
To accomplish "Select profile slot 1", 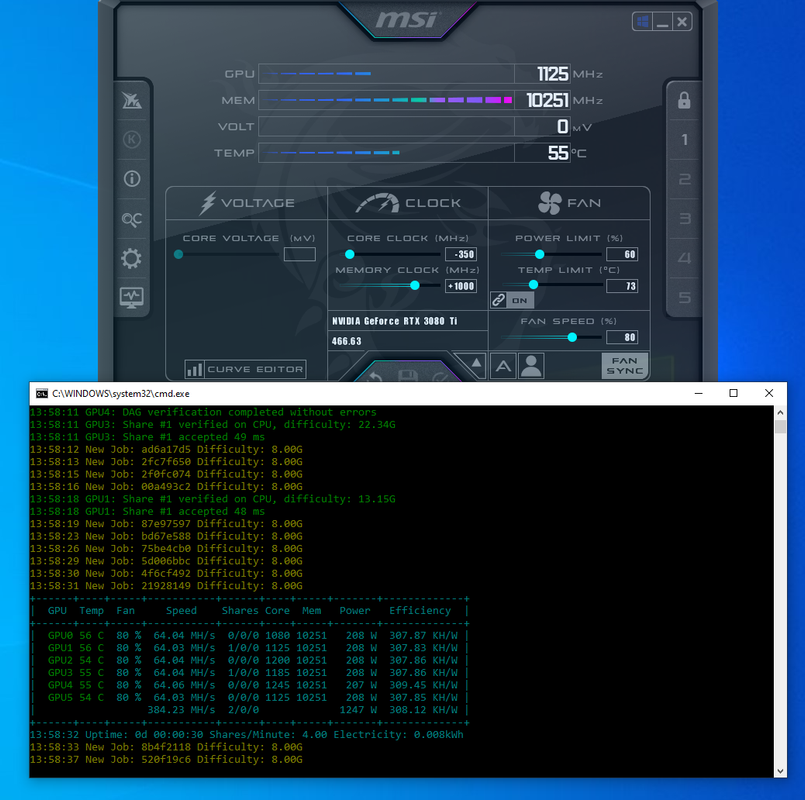I will [x=684, y=140].
